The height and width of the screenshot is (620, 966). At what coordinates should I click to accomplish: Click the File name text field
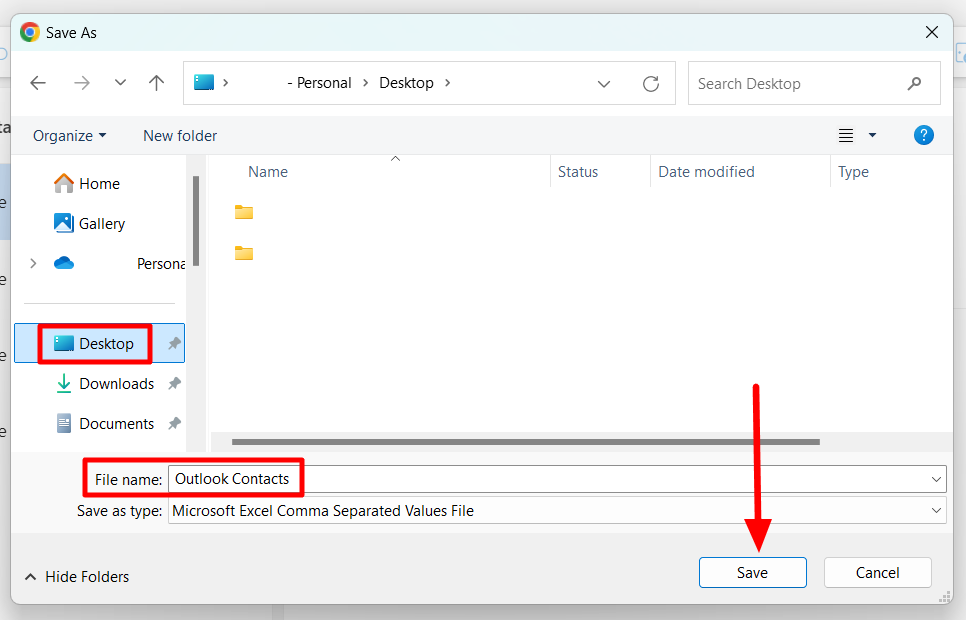(557, 479)
